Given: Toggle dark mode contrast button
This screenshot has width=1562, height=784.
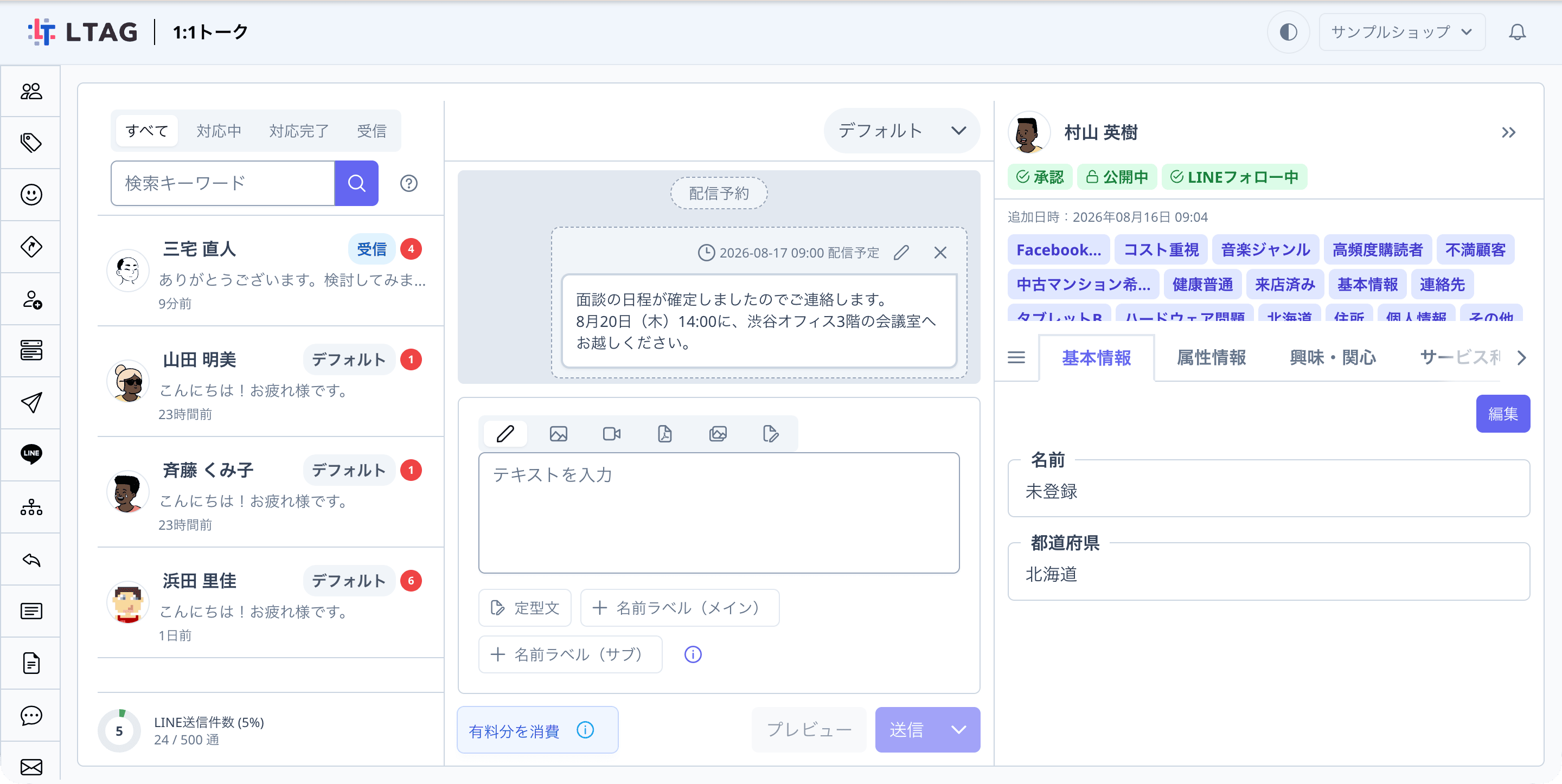Looking at the screenshot, I should [1288, 31].
